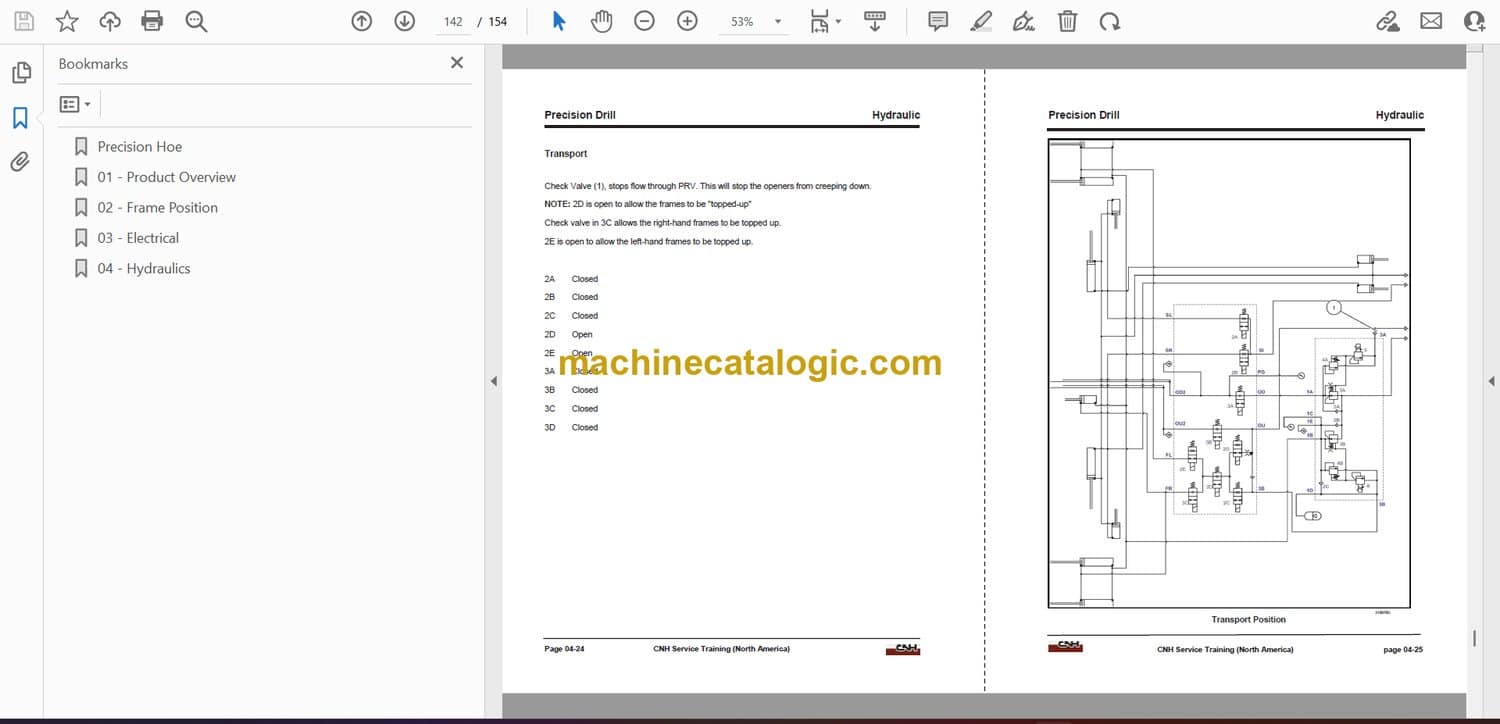The image size is (1500, 724).
Task: Select the Highlight text pen tool
Action: [x=981, y=21]
